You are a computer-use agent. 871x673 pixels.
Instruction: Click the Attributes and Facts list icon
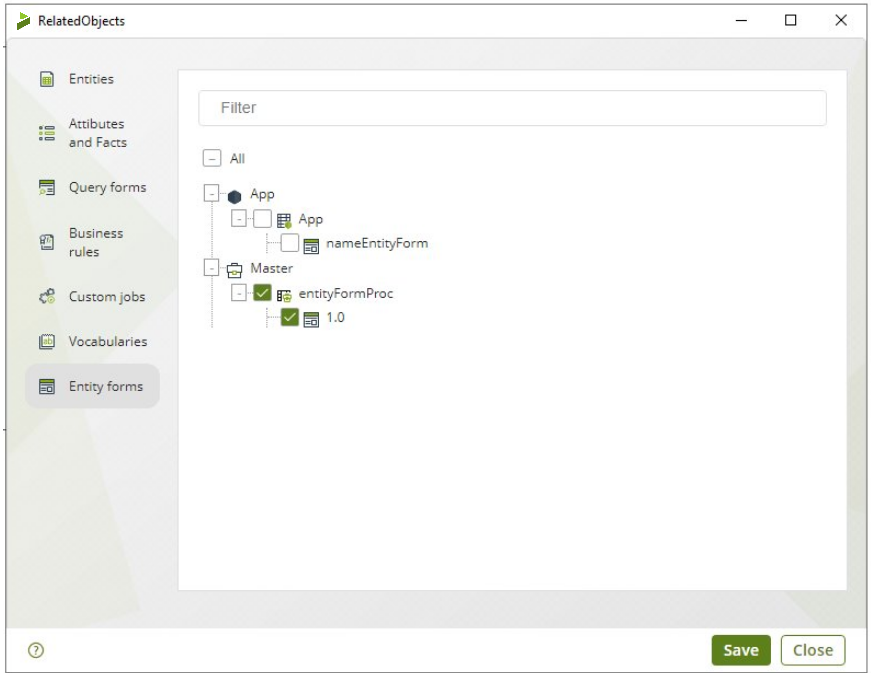pos(46,133)
